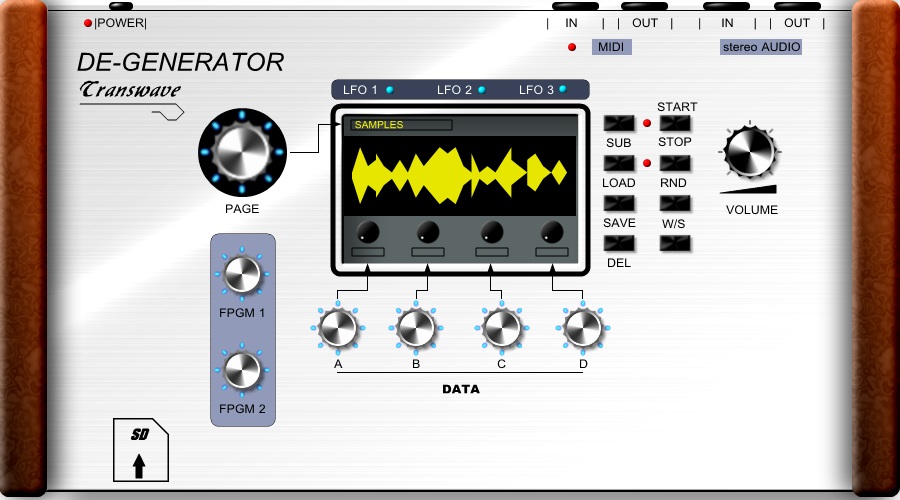The width and height of the screenshot is (900, 500).
Task: Click the SAMPLES waveform display
Action: tap(459, 171)
